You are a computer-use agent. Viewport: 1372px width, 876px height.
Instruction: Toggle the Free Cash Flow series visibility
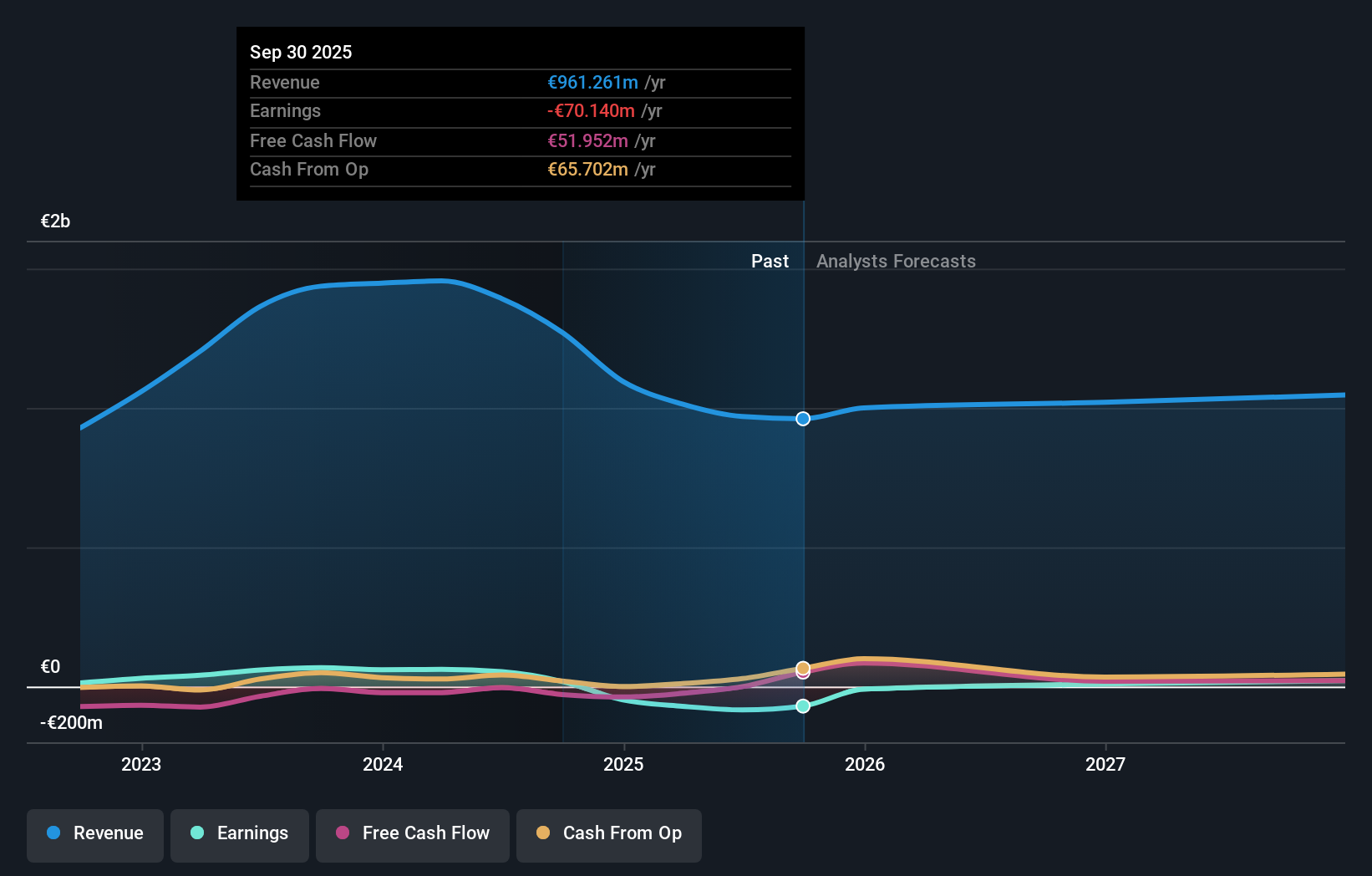pos(413,834)
